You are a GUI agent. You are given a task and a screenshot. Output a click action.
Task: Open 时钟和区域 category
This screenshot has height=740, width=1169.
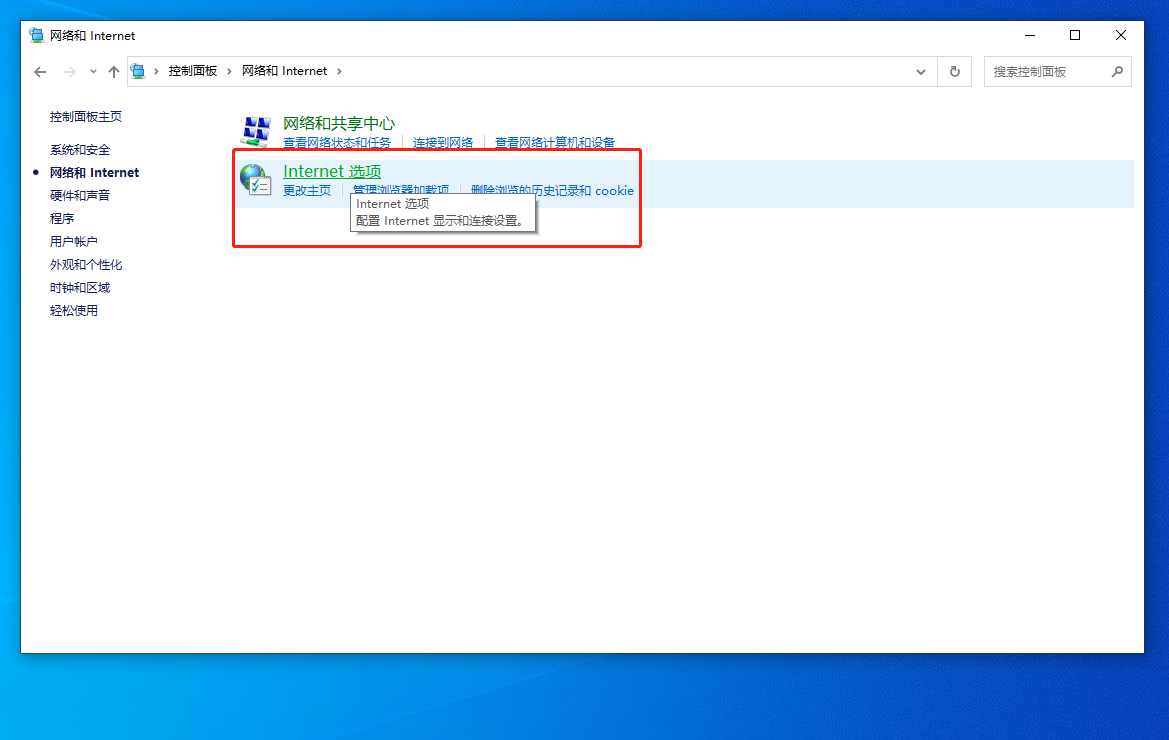click(80, 288)
